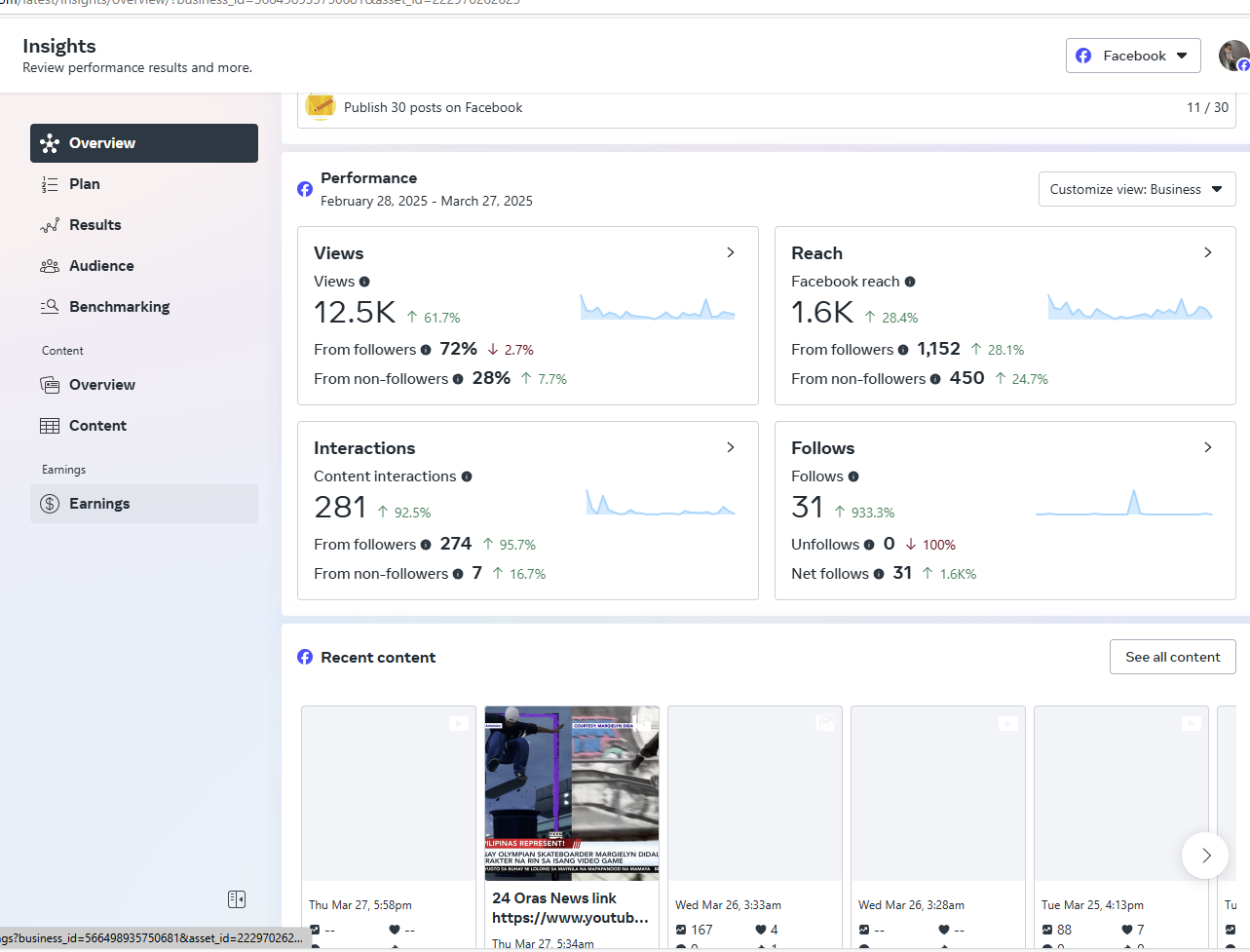Open the Audience page
This screenshot has height=952, width=1250.
pyautogui.click(x=144, y=266)
